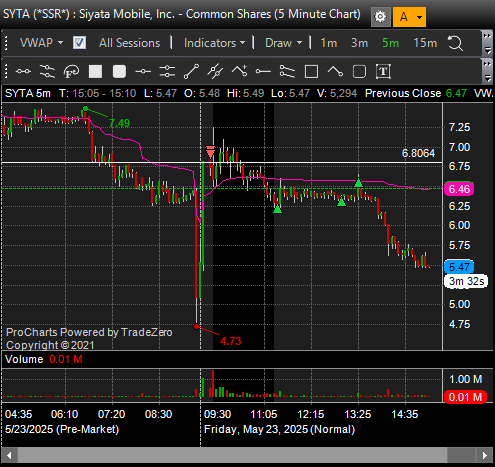Select the filled square shape tool
This screenshot has width=495, height=467.
[x=95, y=71]
